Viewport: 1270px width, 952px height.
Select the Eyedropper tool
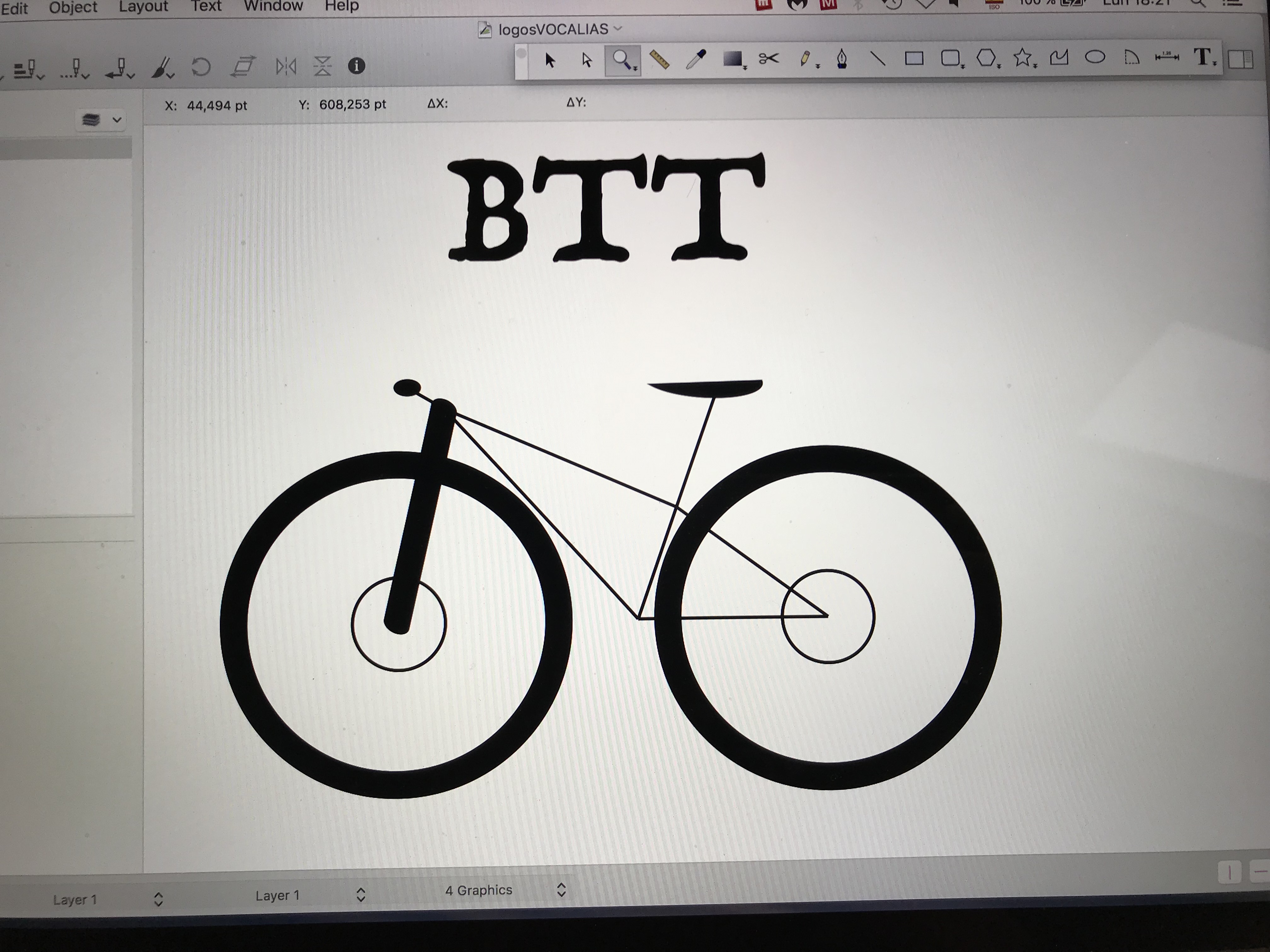tap(696, 59)
